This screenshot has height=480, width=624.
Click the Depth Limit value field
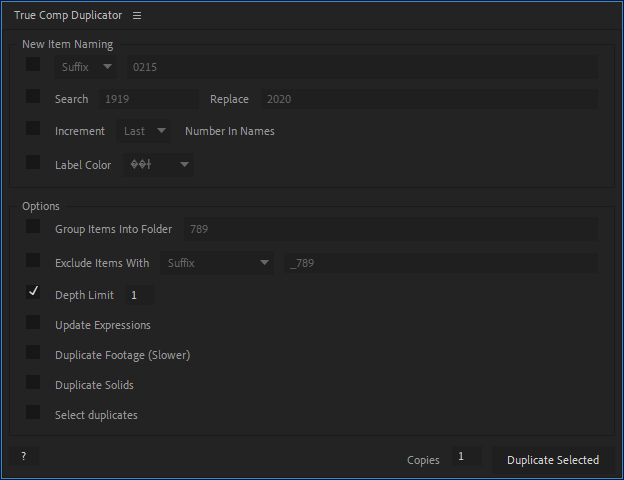140,295
